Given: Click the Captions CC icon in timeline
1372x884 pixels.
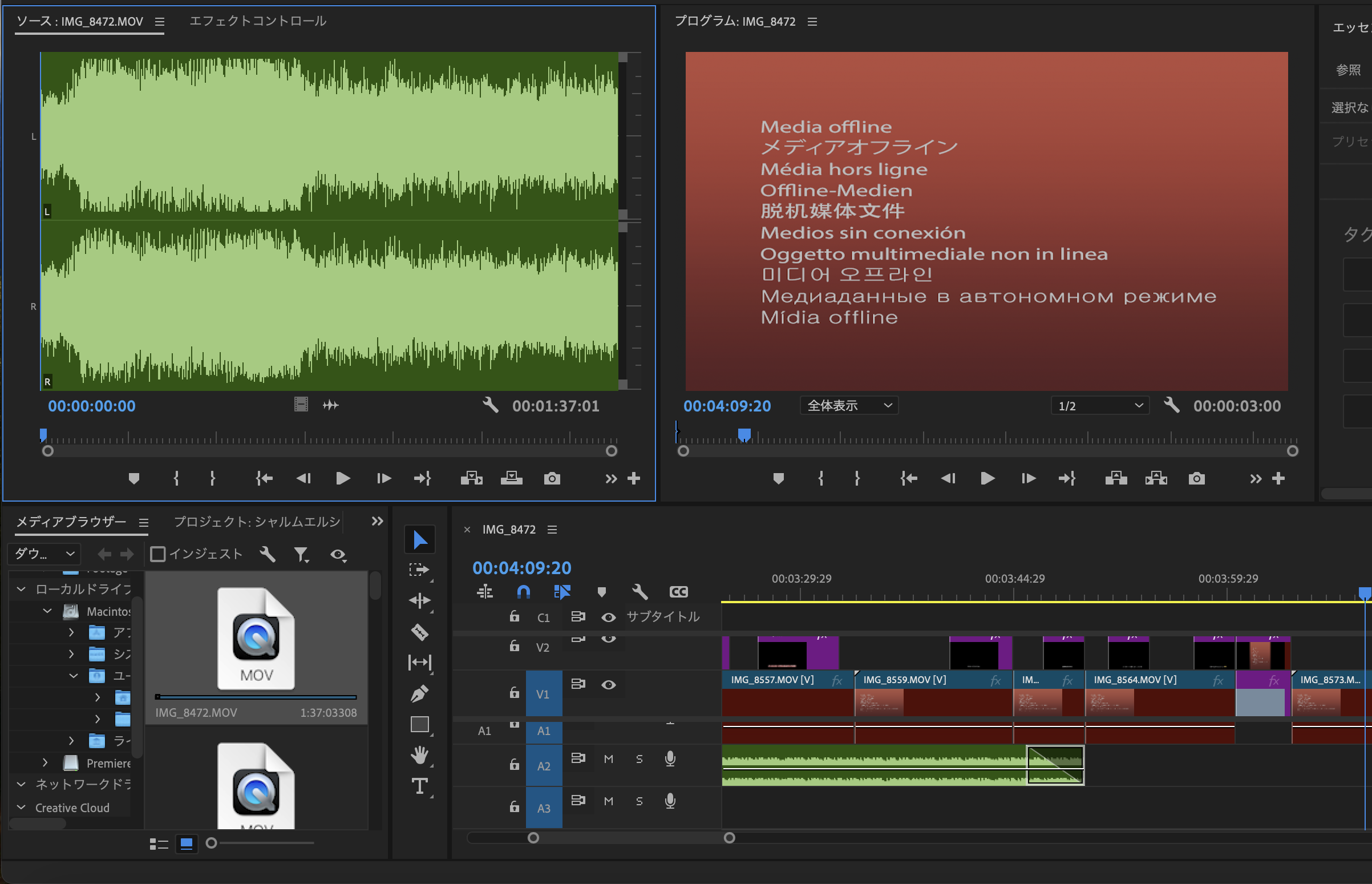Looking at the screenshot, I should 679,592.
